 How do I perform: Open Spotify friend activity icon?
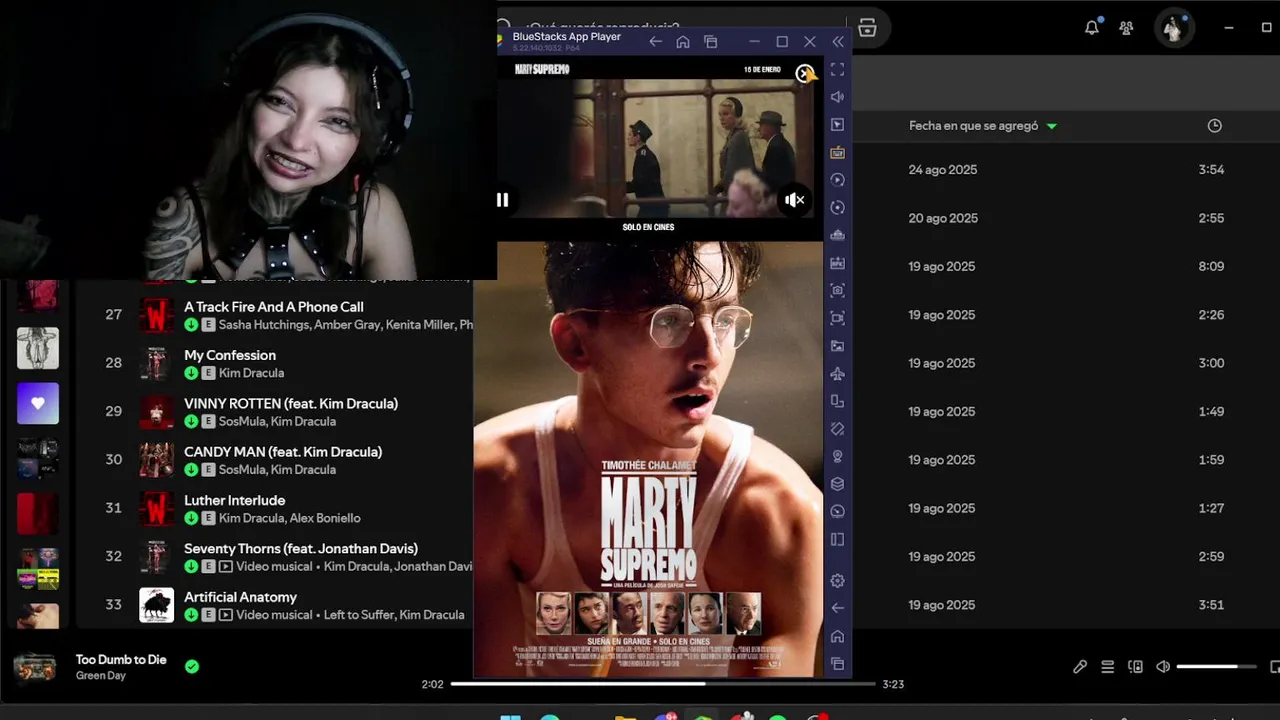tap(1127, 28)
